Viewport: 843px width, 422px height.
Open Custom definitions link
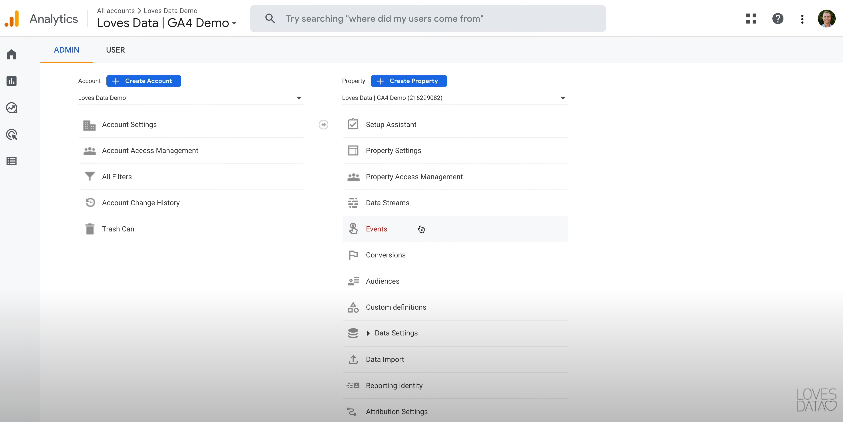(x=396, y=307)
